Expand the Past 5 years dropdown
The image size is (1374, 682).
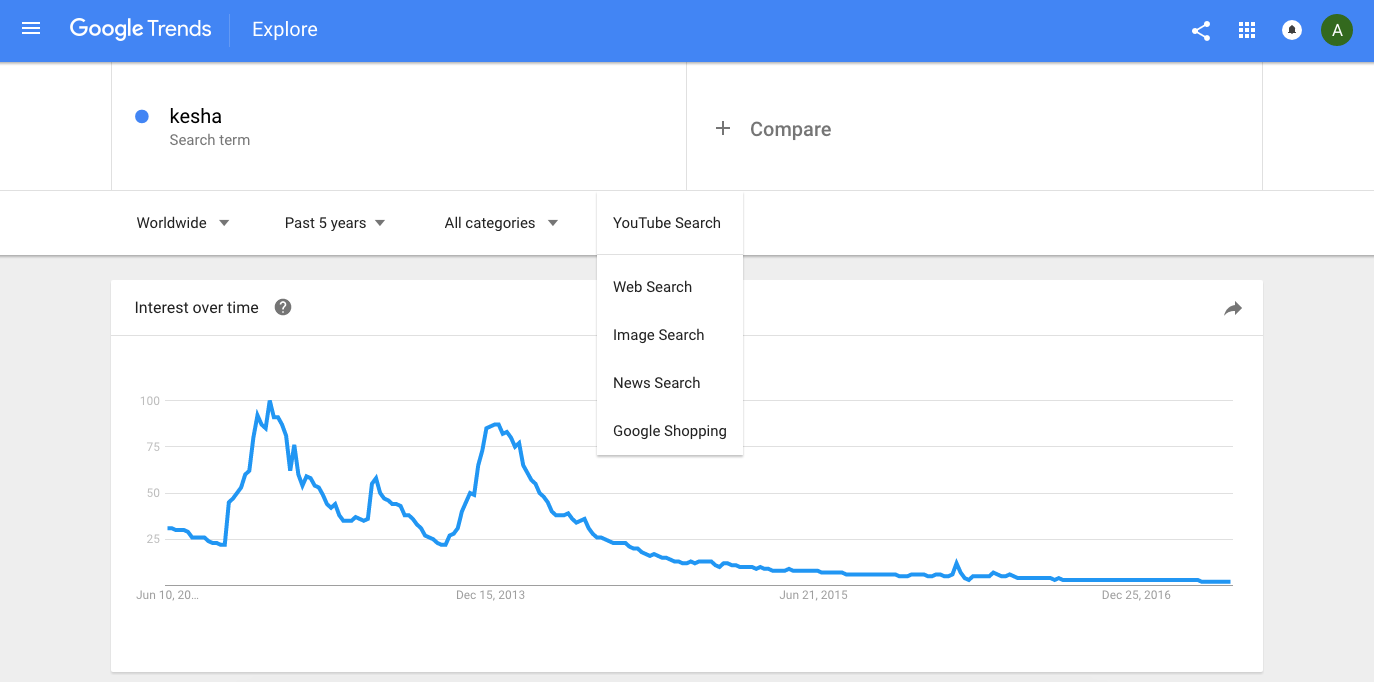[x=335, y=223]
